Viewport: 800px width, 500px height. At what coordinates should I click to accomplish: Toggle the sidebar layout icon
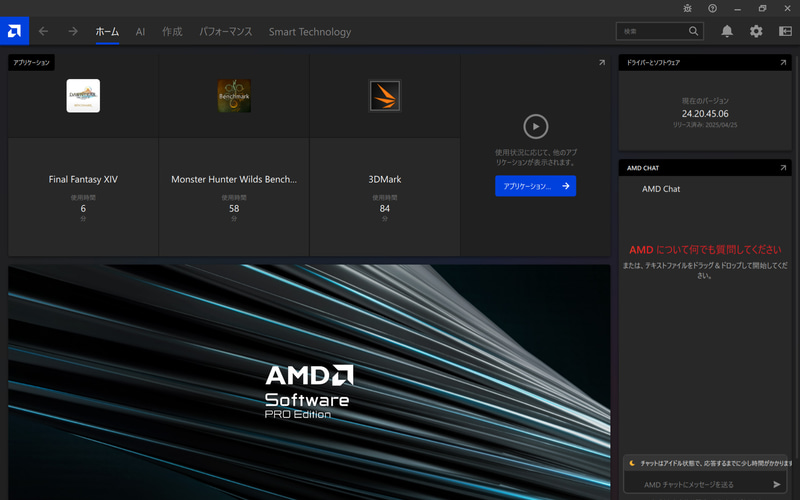(785, 31)
